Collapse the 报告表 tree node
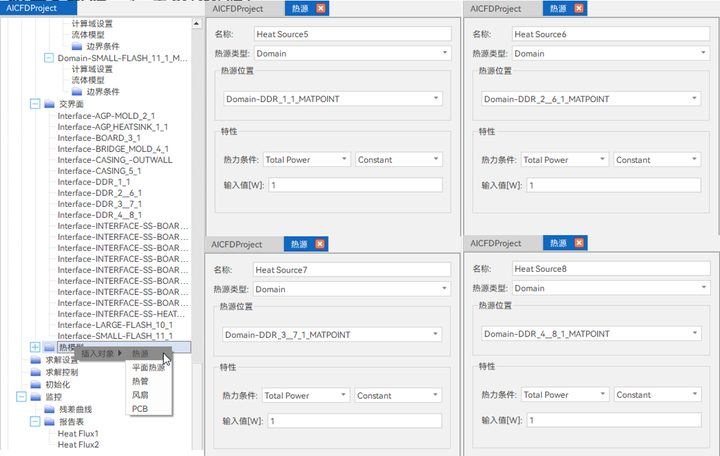 click(35, 422)
